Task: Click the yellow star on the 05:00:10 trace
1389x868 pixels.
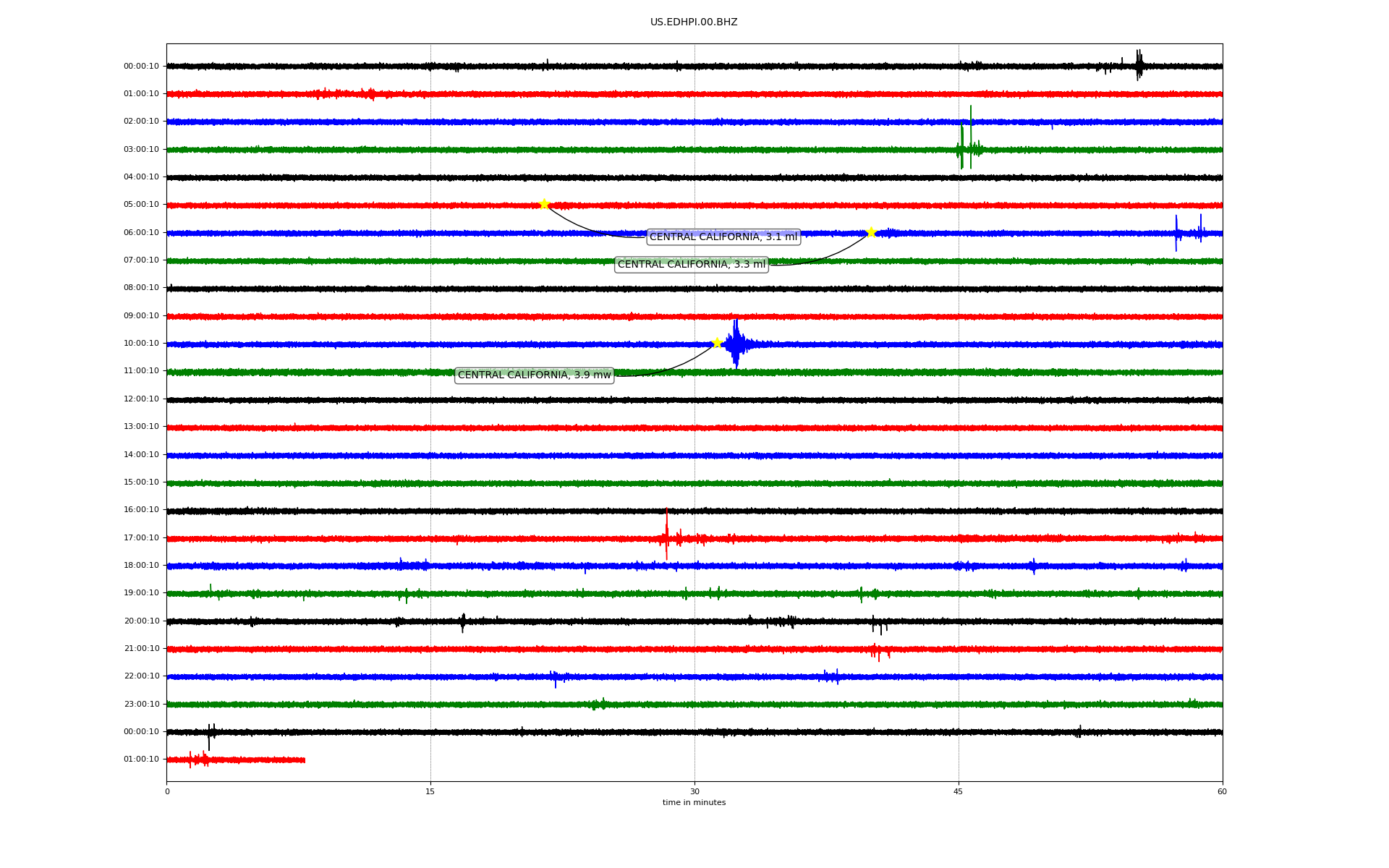Action: (544, 204)
